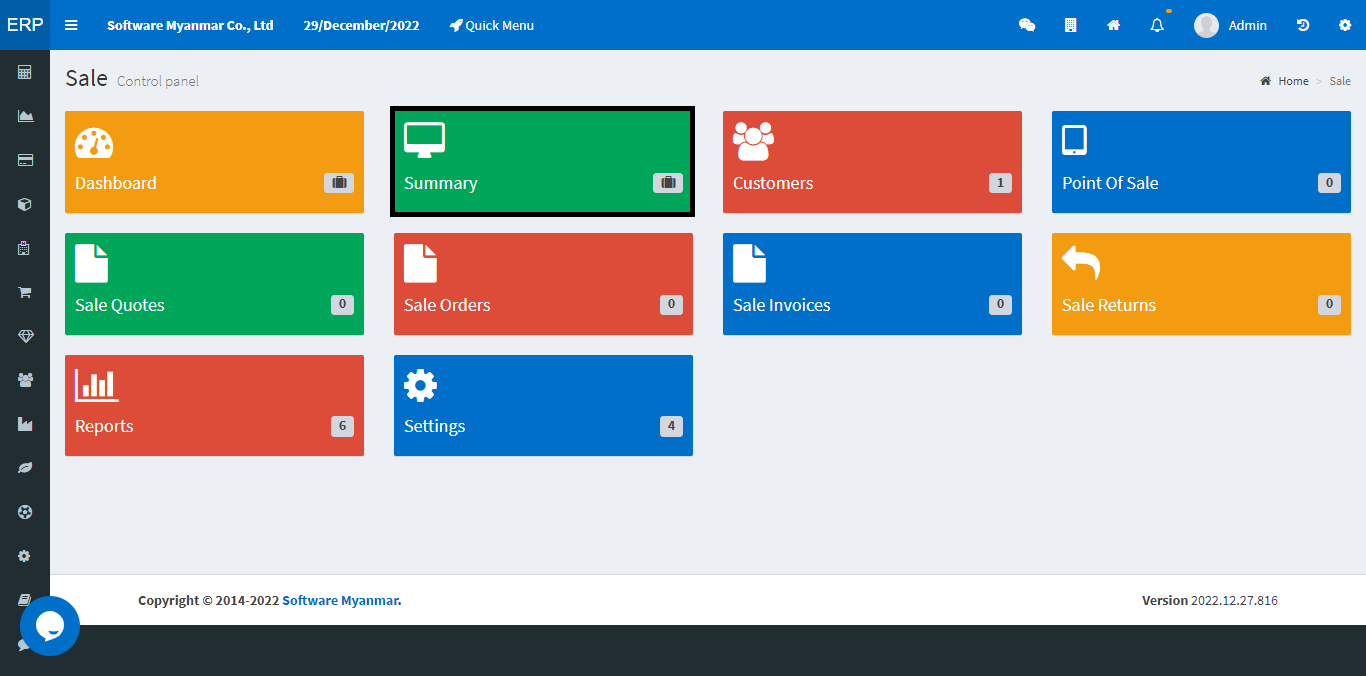Click the Sale Returns reply arrow icon

pos(1081,263)
